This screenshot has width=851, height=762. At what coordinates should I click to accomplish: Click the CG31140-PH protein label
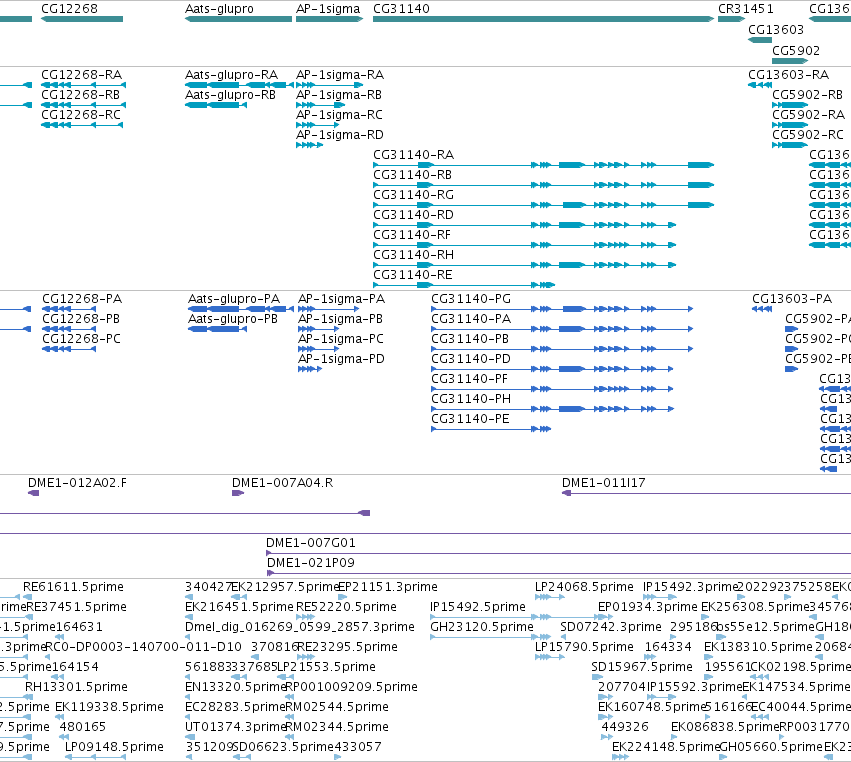[471, 399]
